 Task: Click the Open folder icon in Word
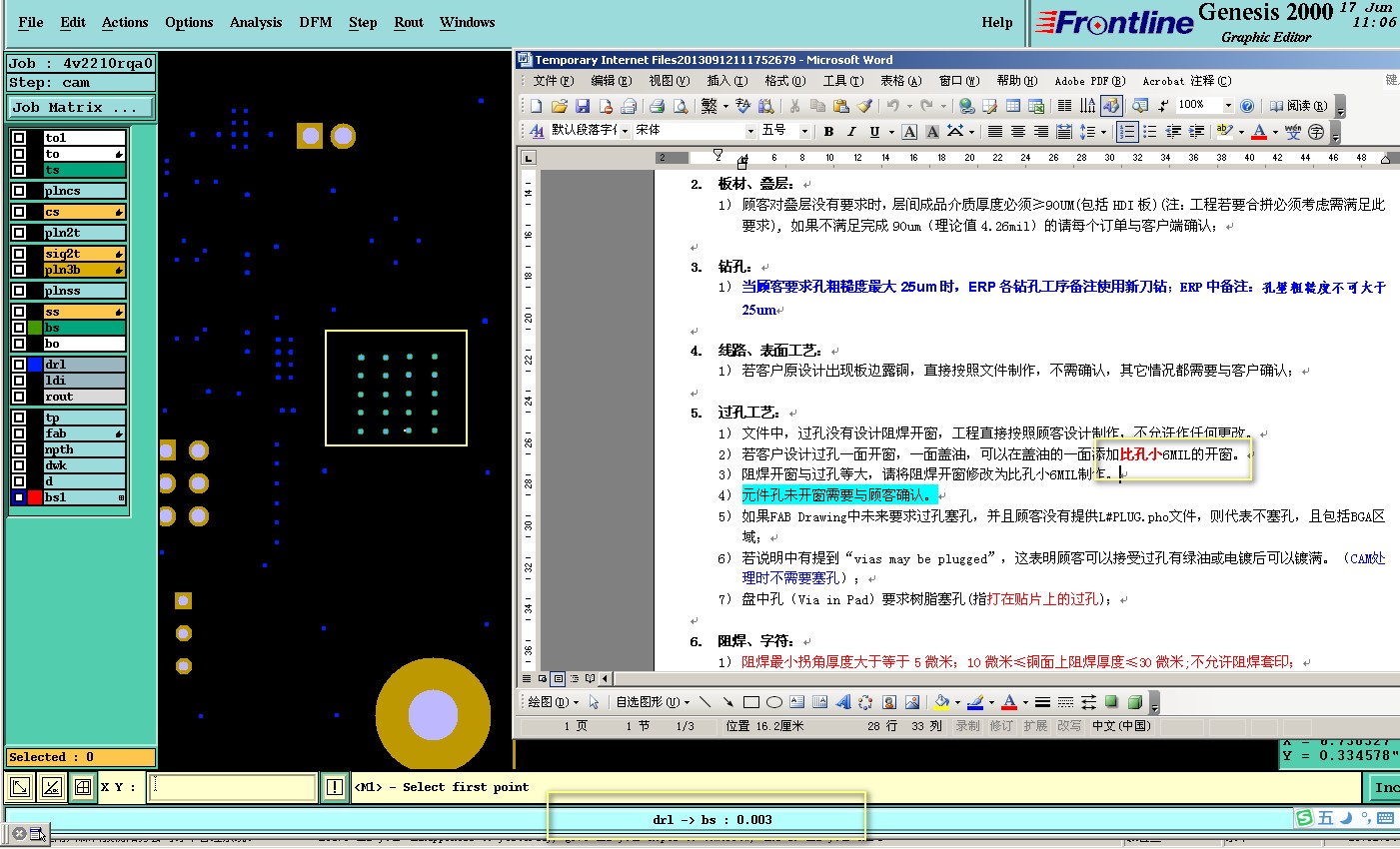click(x=560, y=106)
